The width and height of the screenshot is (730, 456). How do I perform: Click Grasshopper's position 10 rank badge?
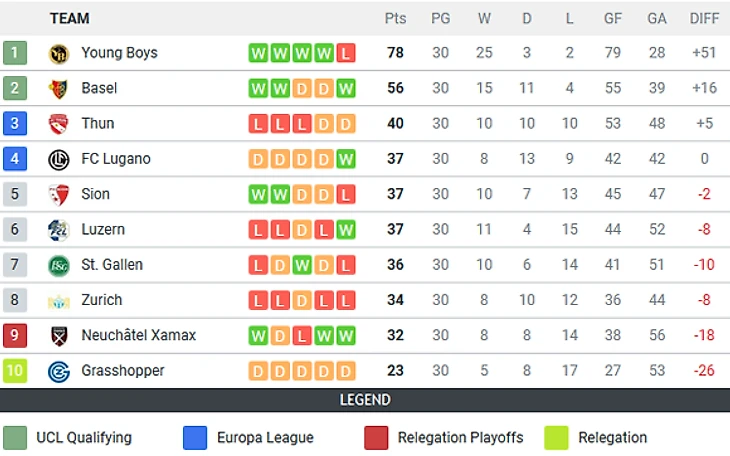[15, 371]
